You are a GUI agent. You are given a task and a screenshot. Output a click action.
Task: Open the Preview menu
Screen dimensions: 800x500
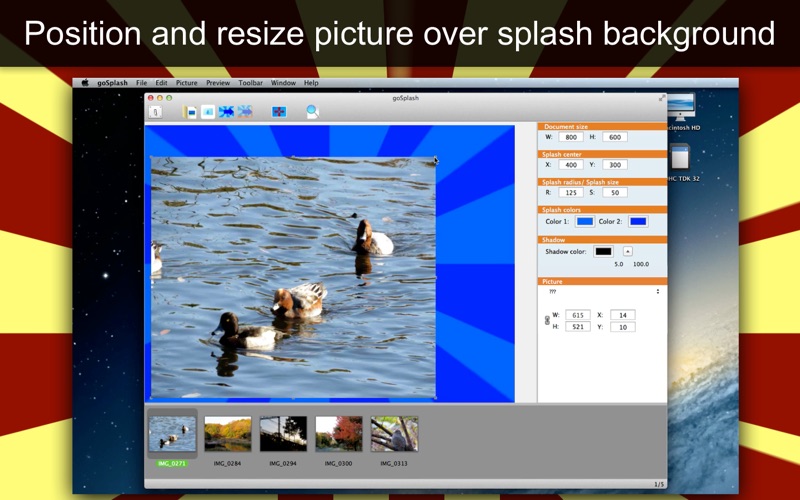[x=218, y=83]
